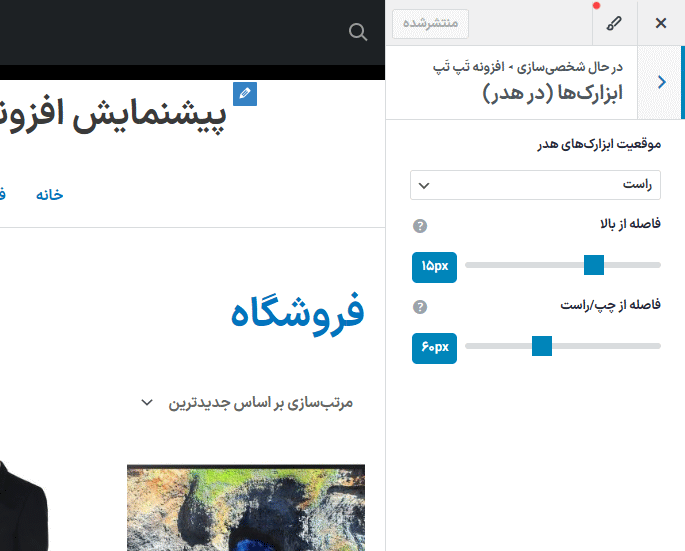
Task: Open the header widgets position dropdown راست
Action: 535,185
